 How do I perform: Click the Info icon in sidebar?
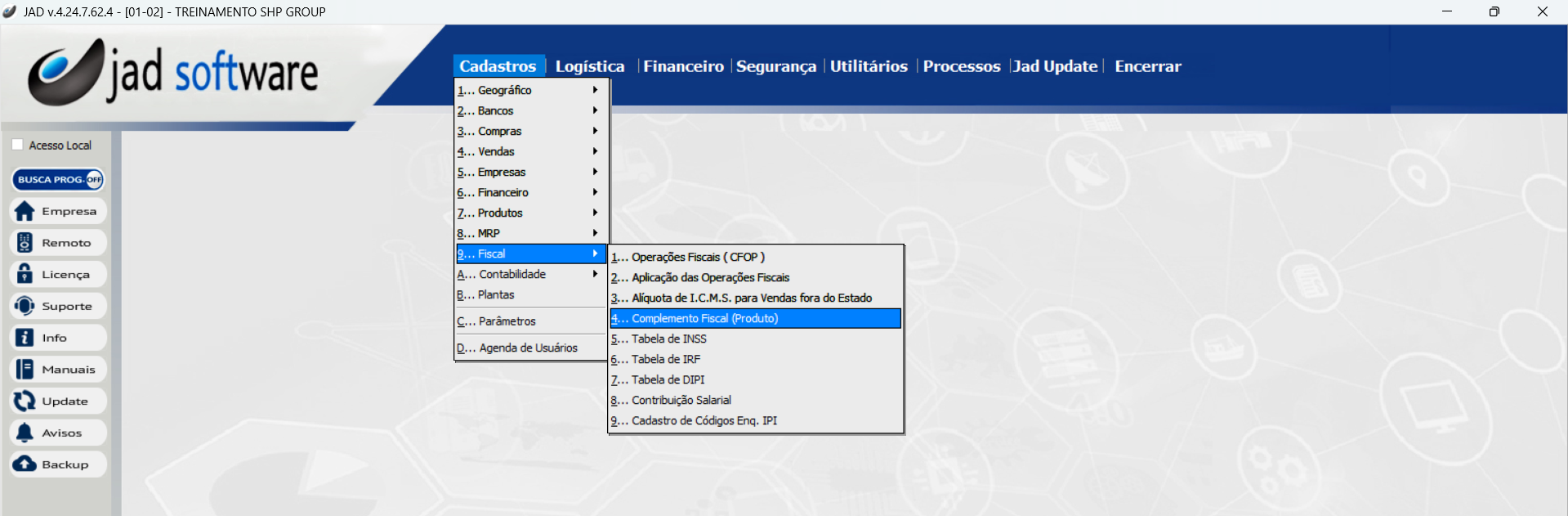25,338
